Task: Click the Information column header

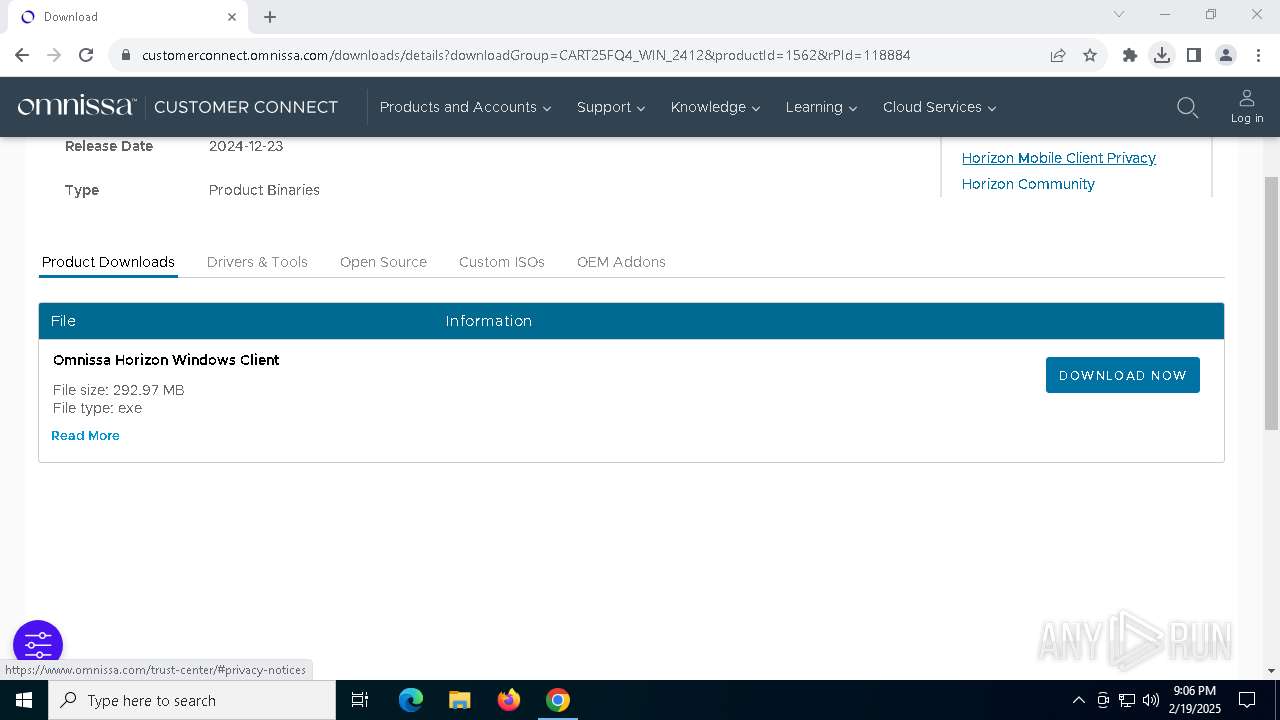Action: point(488,321)
